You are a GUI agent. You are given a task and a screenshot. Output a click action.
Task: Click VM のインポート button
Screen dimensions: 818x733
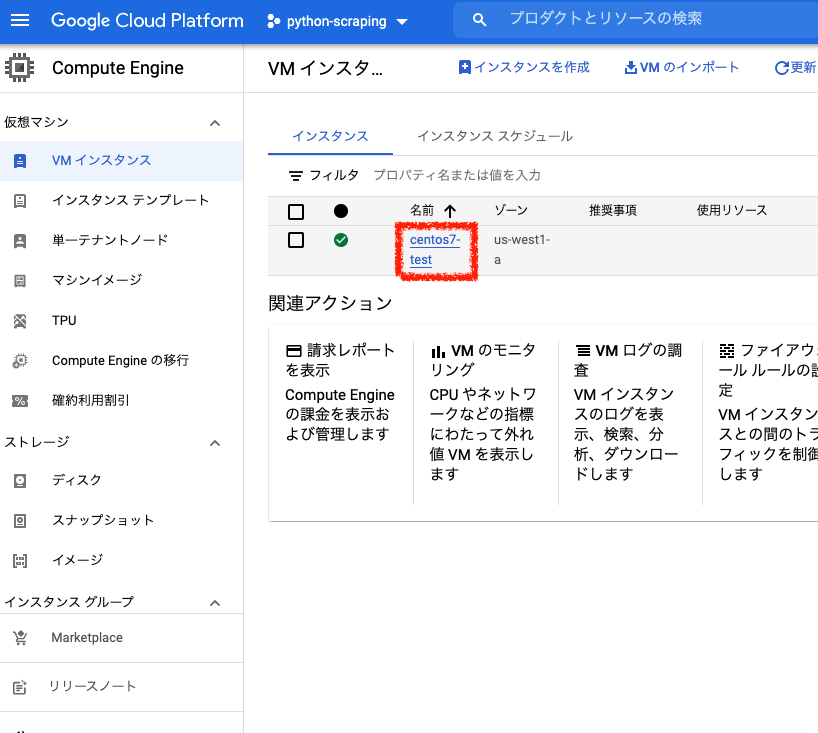coord(681,67)
